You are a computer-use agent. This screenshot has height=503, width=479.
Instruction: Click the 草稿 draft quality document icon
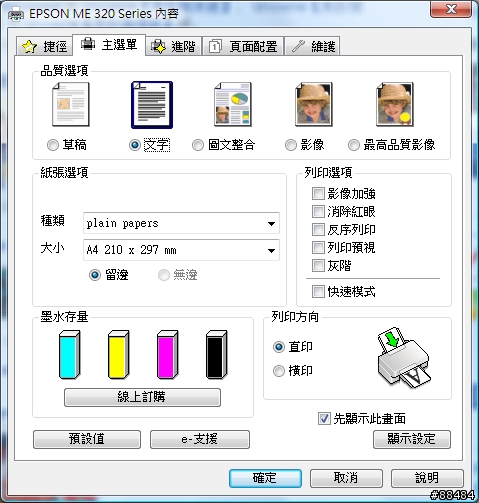[71, 104]
